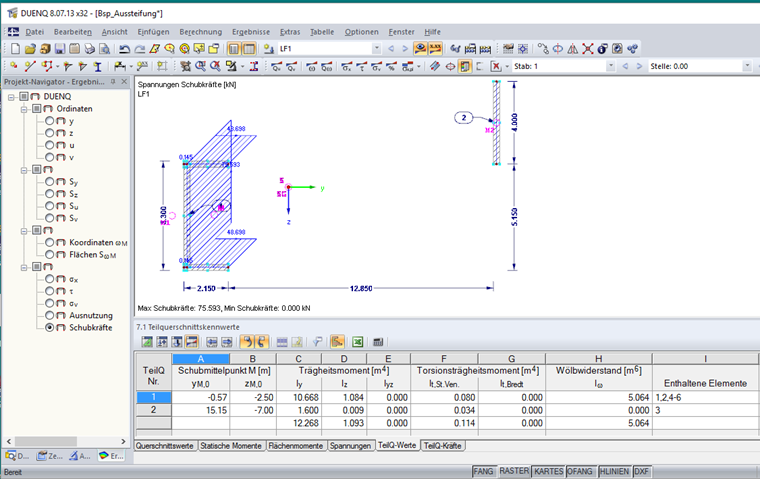Collapse the DUENQ root tree node
Viewport: 760px width, 479px height.
click(x=11, y=97)
